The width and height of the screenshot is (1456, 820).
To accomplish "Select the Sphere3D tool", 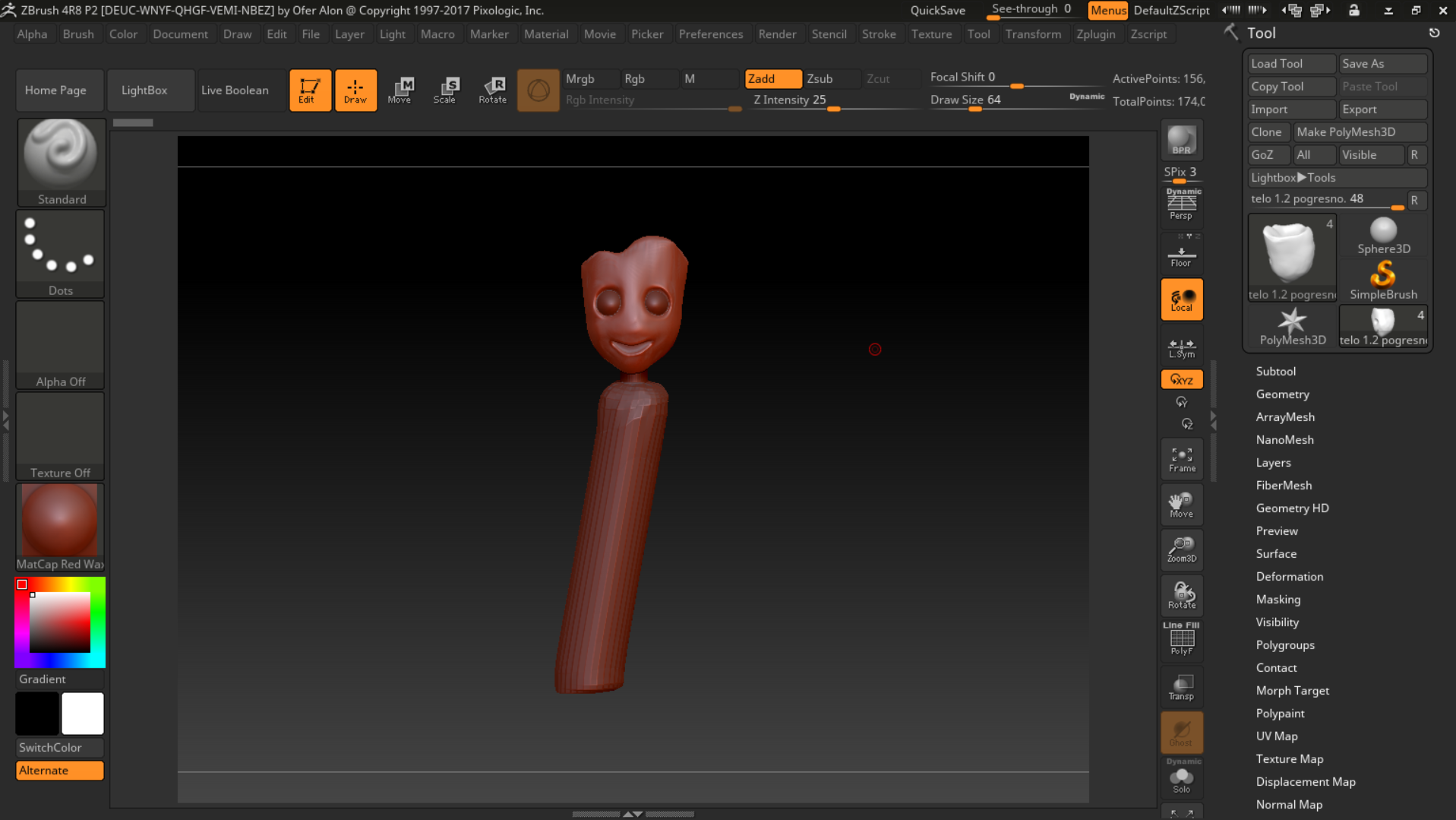I will [1383, 236].
